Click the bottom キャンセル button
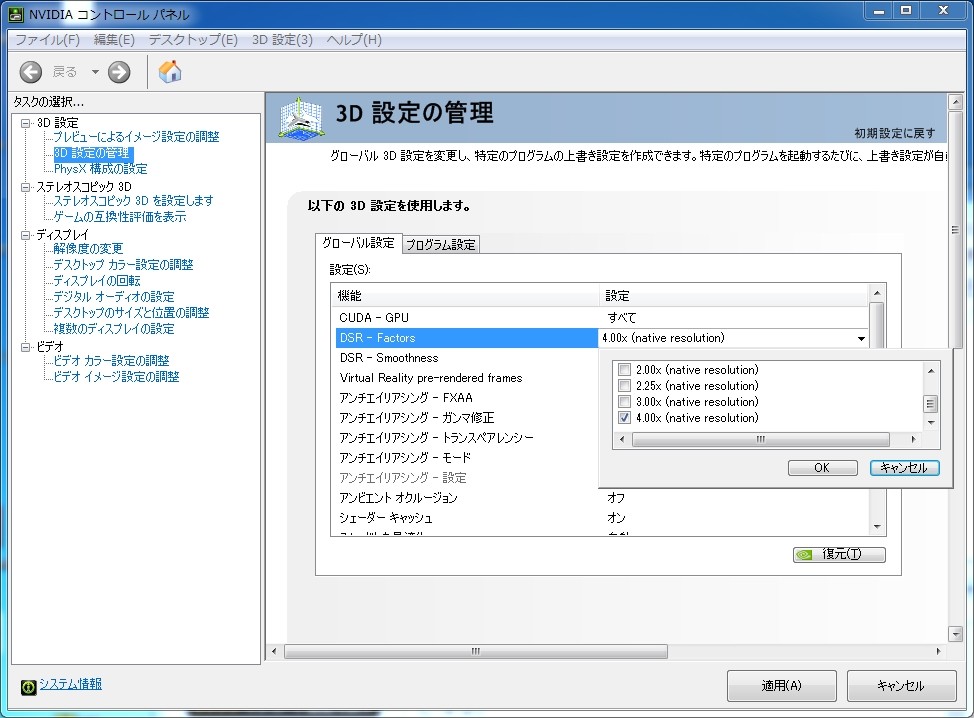The height and width of the screenshot is (718, 974). click(x=901, y=686)
